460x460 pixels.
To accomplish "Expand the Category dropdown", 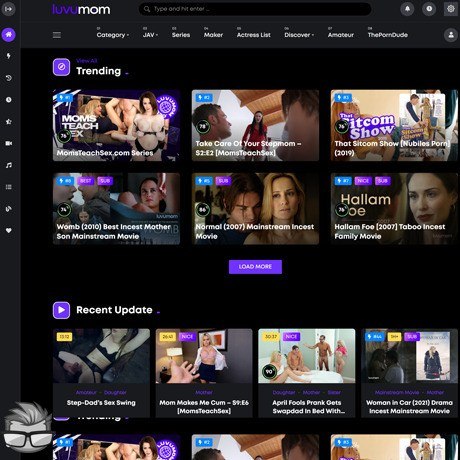I will click(112, 35).
